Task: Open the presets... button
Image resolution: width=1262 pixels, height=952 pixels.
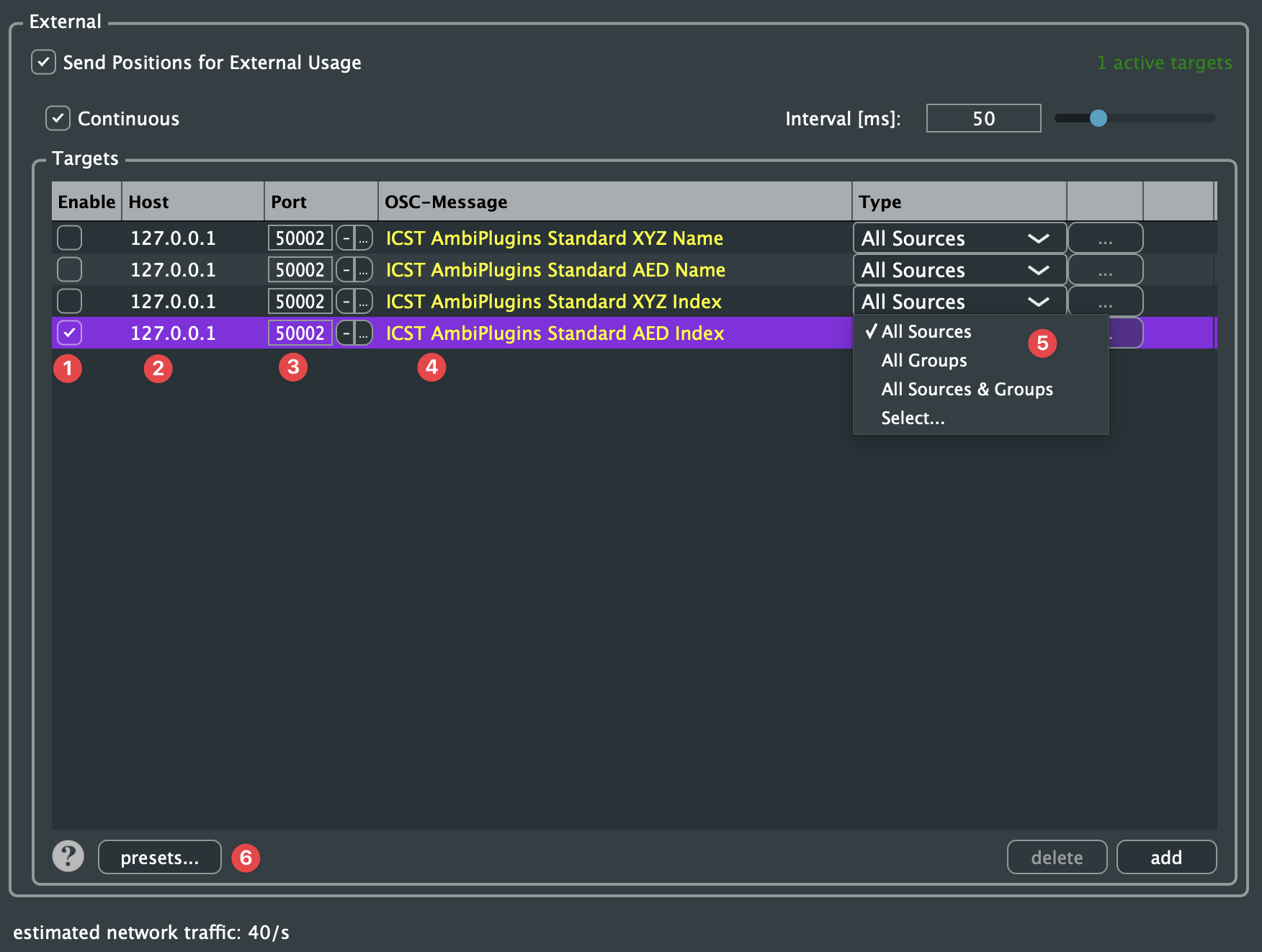Action: click(x=160, y=857)
